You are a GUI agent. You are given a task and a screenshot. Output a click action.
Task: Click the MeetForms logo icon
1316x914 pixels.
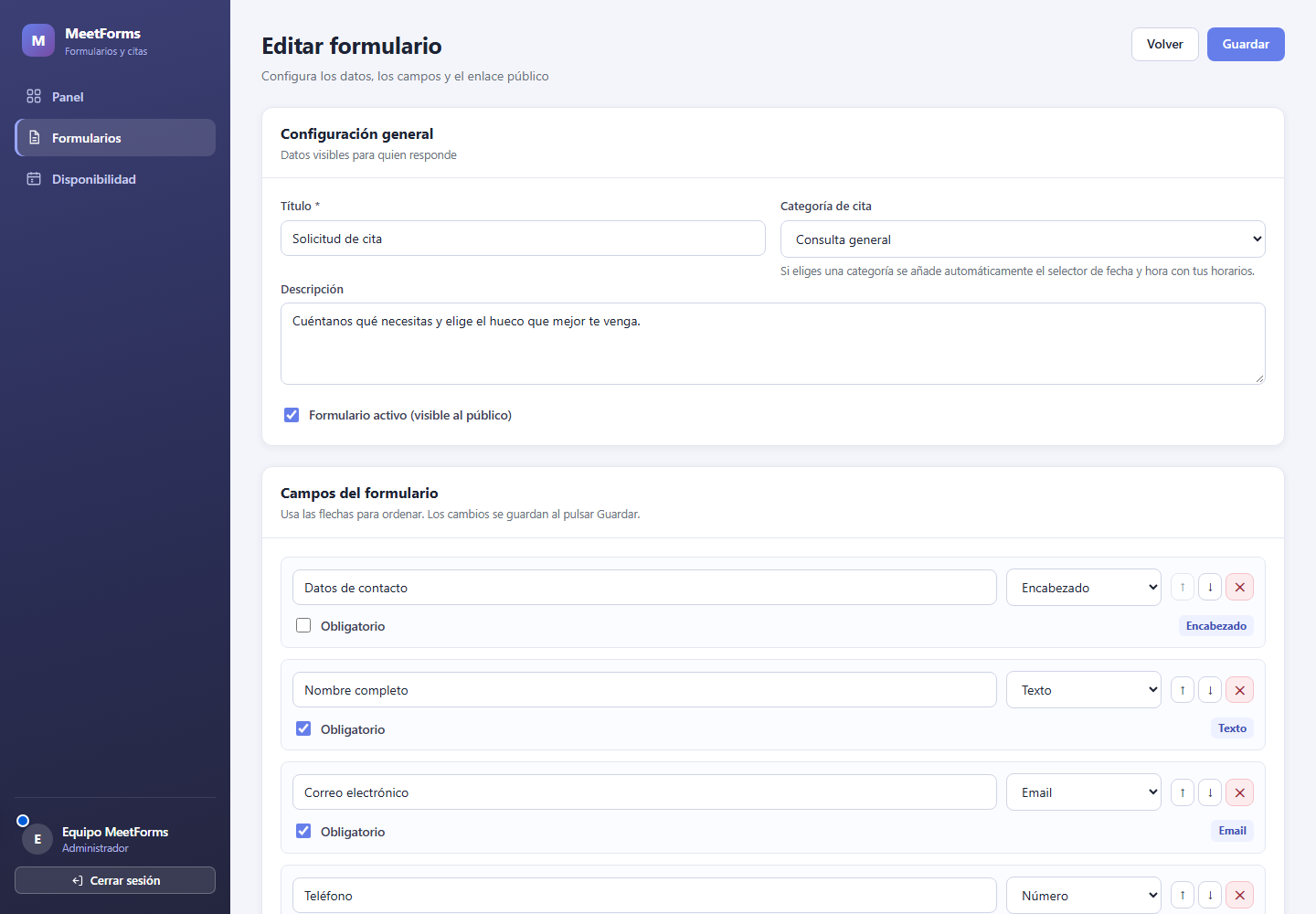click(x=38, y=40)
